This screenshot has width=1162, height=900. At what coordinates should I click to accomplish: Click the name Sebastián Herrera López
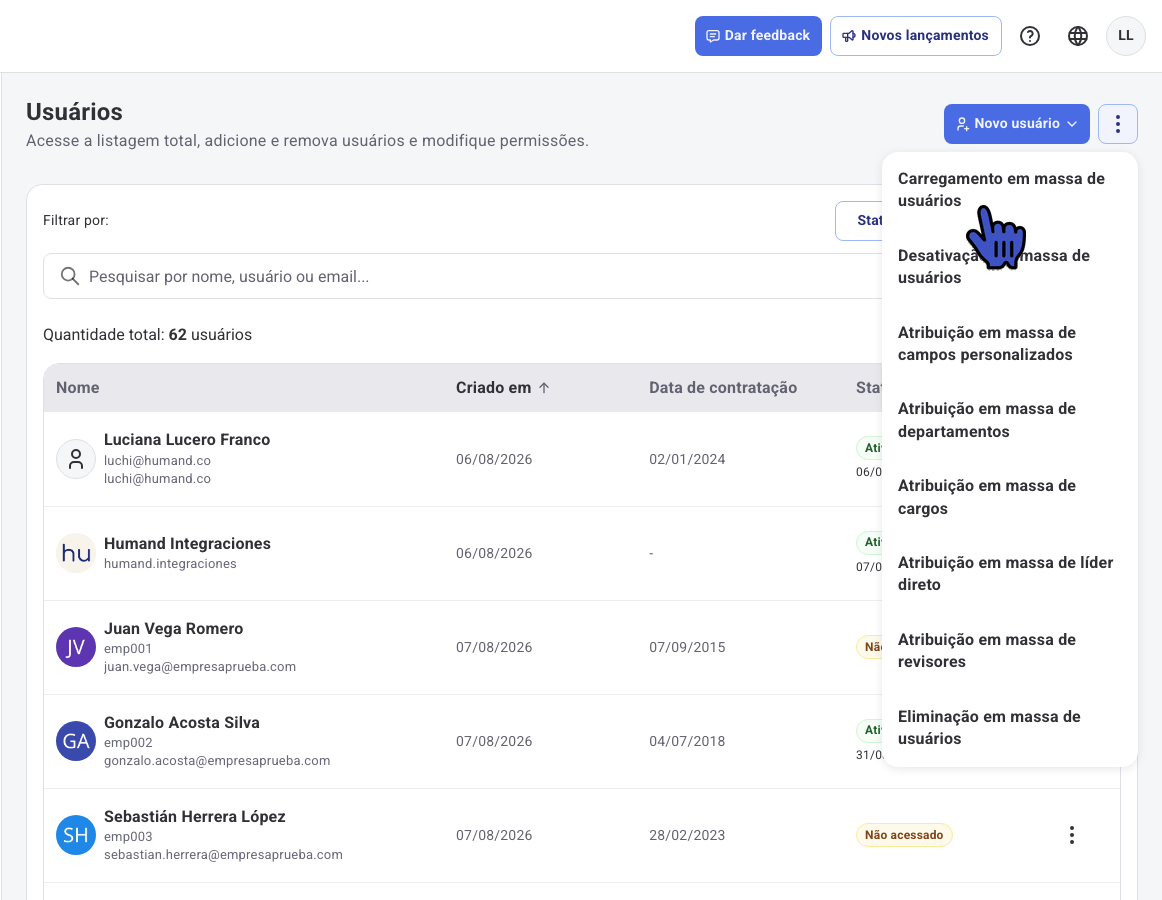coord(195,817)
